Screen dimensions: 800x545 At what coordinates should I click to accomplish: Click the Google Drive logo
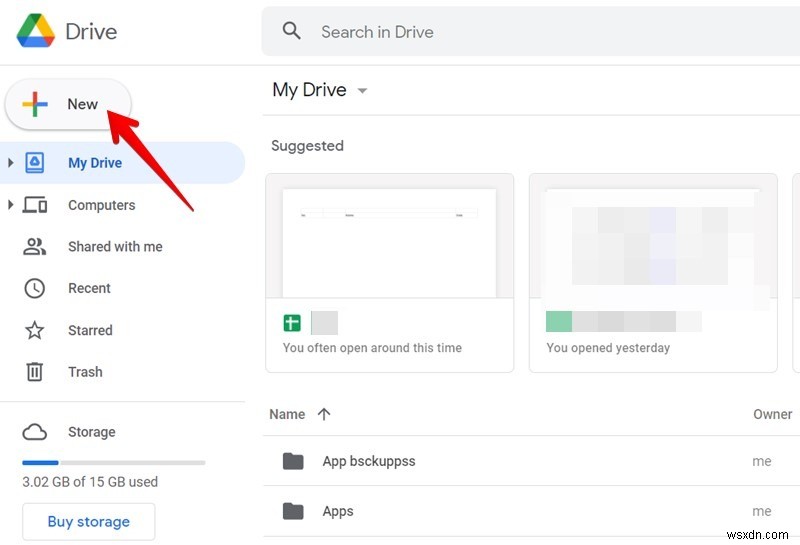click(36, 31)
